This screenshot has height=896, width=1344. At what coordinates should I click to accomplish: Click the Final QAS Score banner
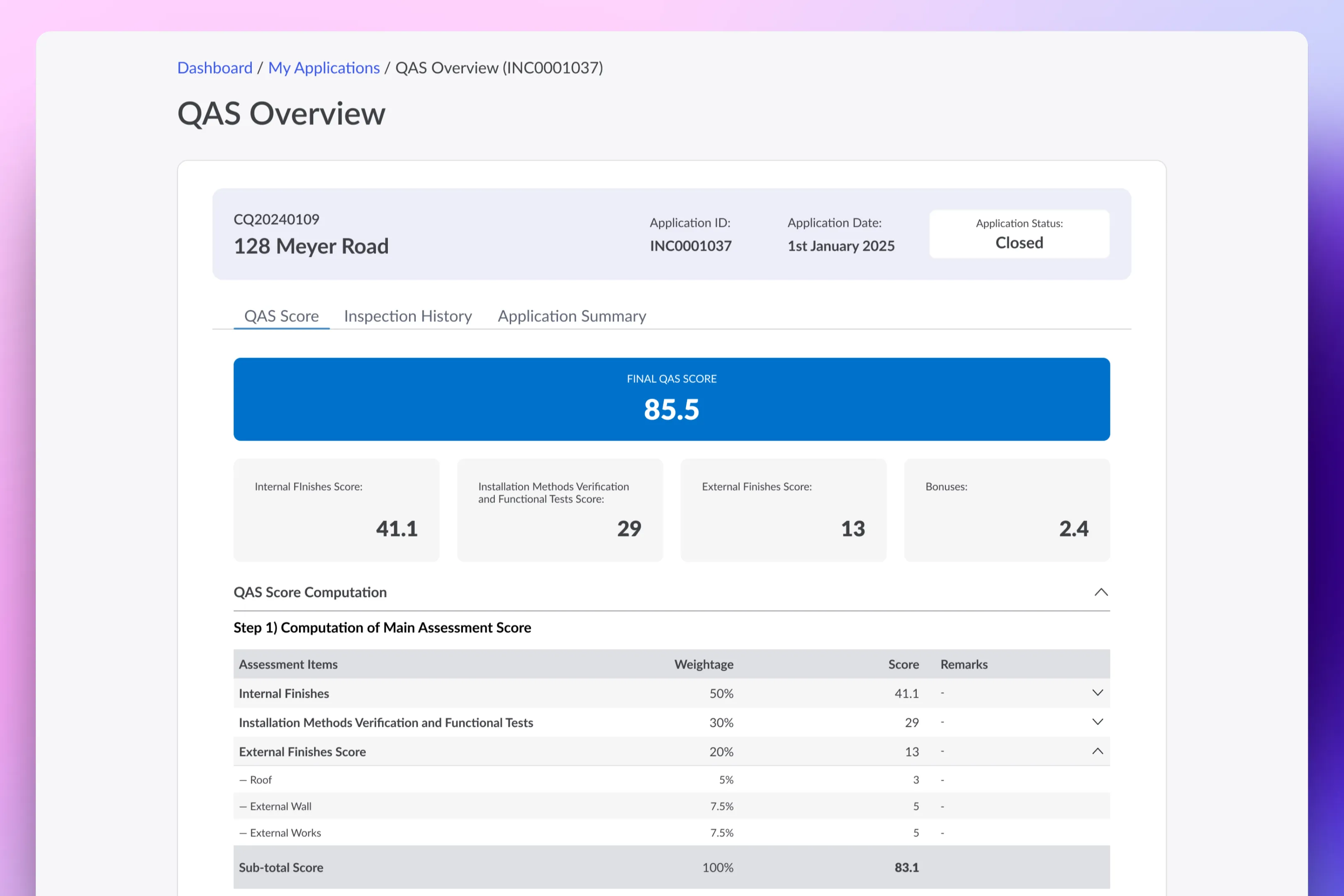(672, 399)
